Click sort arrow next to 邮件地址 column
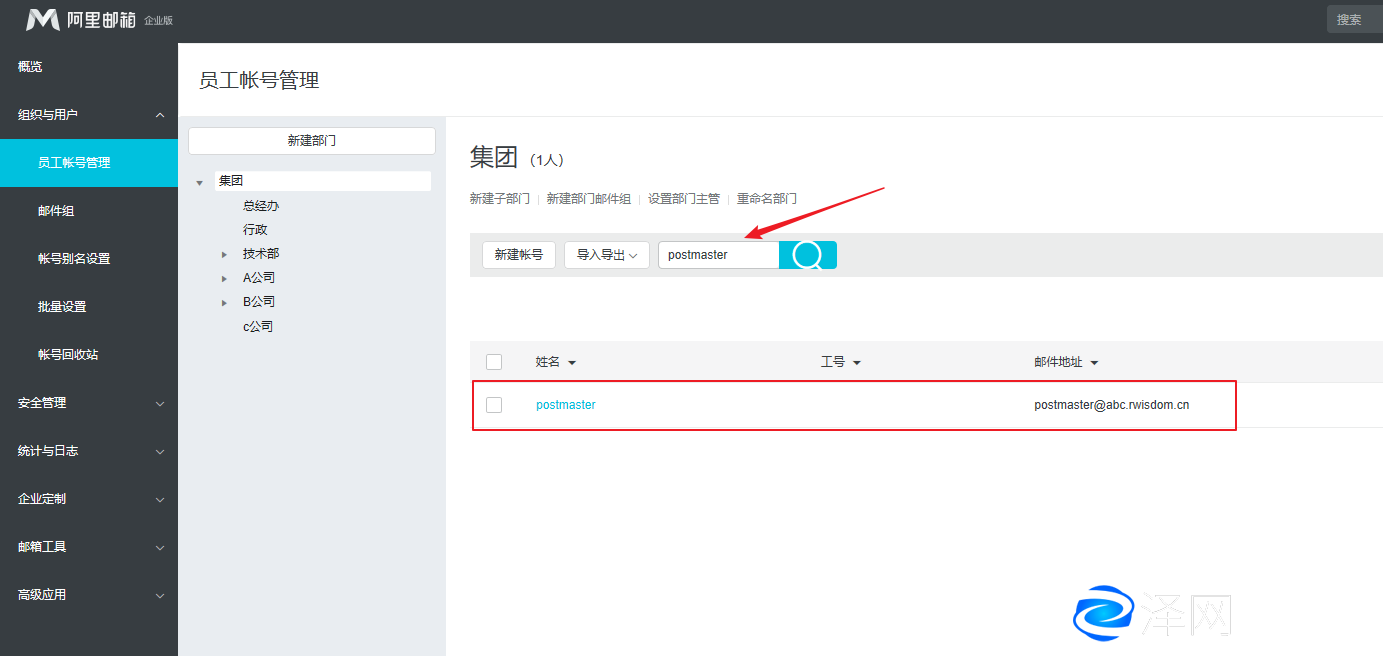 click(x=1094, y=363)
